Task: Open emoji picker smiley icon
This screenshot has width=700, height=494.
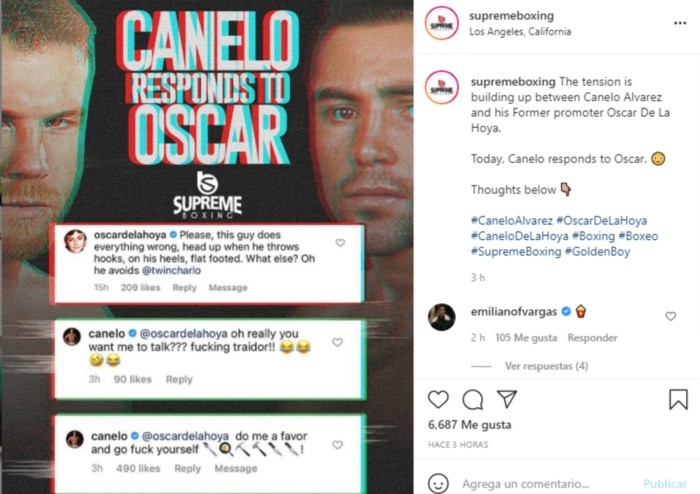Action: tap(438, 483)
